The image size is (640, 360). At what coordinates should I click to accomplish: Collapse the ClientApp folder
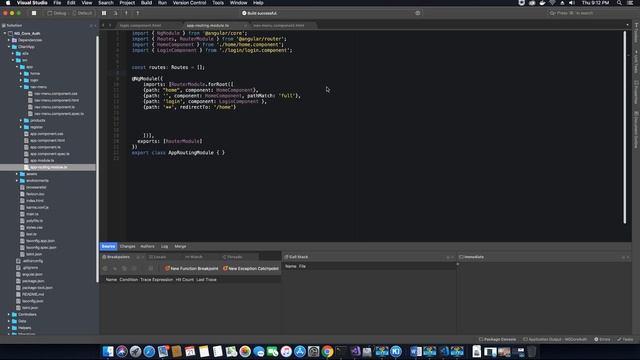click(x=9, y=47)
